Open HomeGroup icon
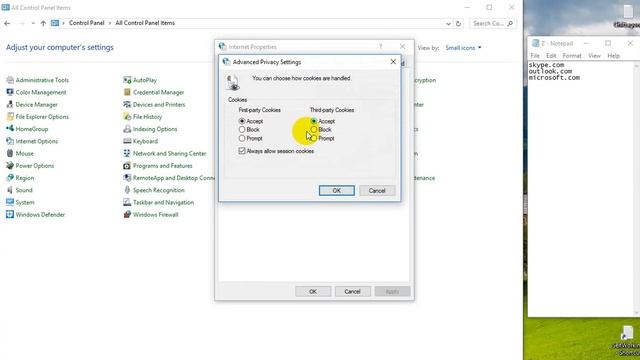This screenshot has width=640, height=360. (10, 129)
